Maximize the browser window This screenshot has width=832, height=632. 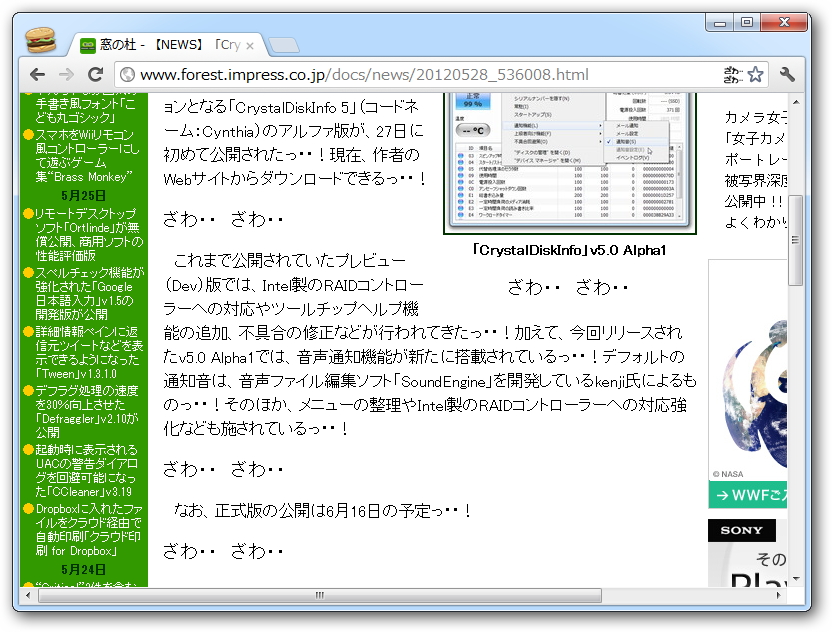[x=747, y=23]
